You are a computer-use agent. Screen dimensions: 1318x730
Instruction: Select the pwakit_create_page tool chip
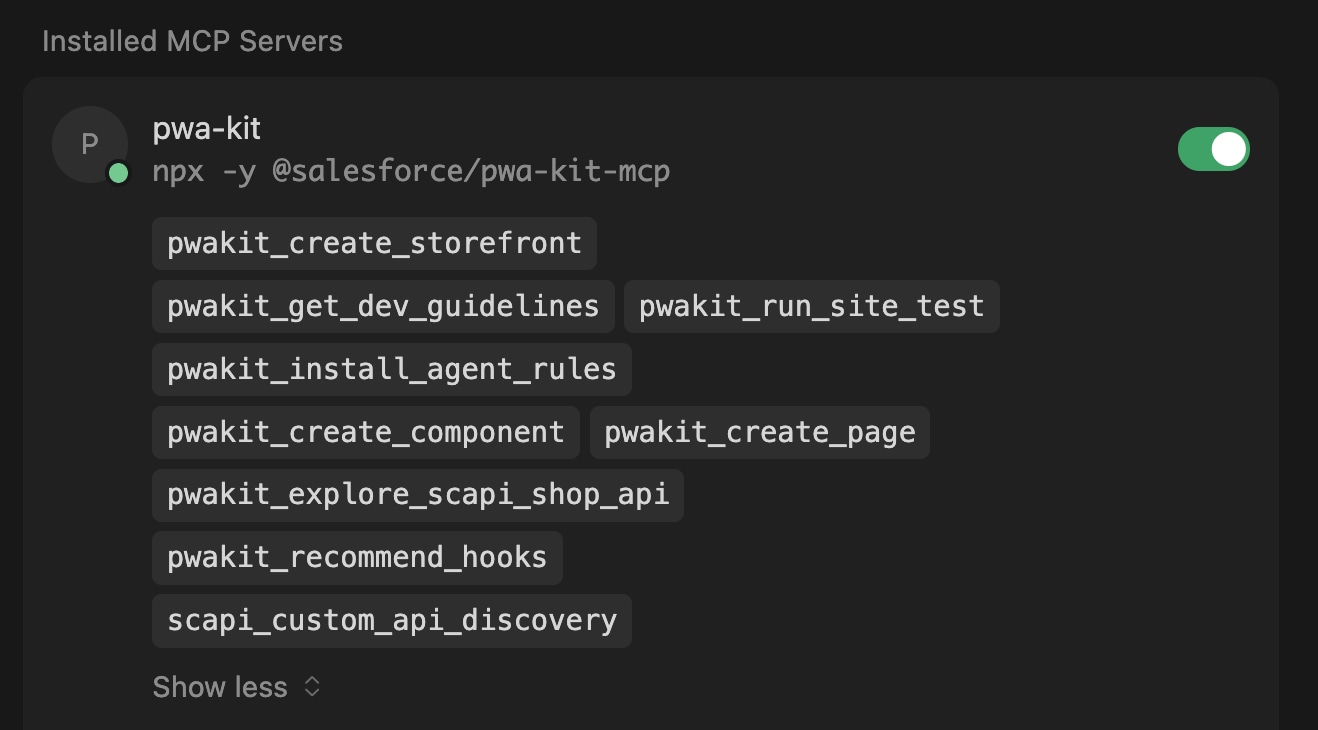pos(759,432)
